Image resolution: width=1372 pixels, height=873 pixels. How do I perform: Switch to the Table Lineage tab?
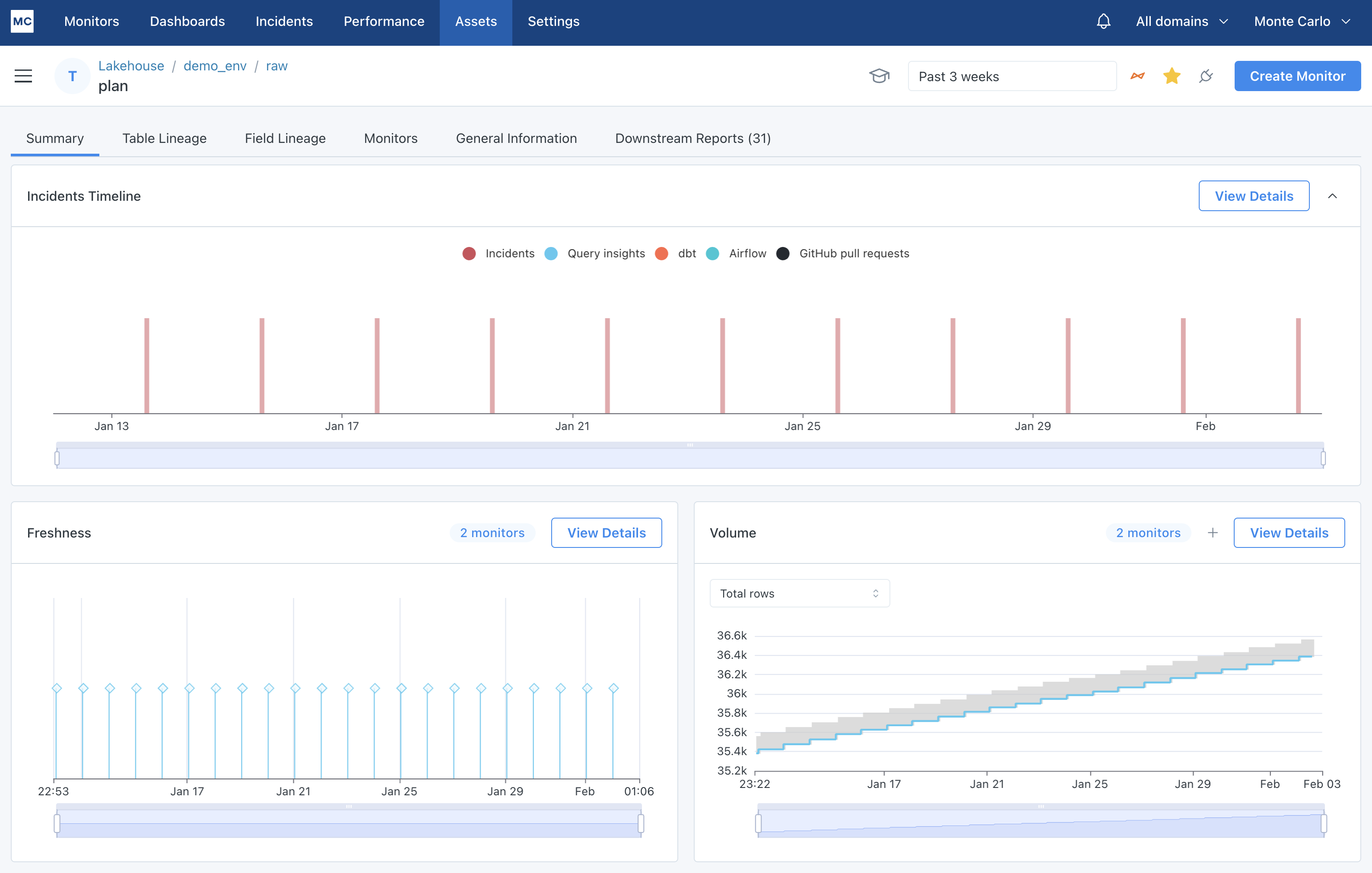coord(164,139)
